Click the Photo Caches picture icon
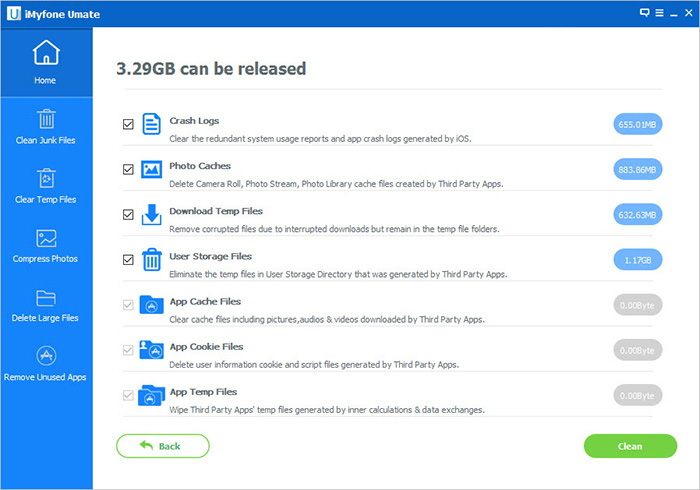This screenshot has height=490, width=700. [151, 169]
